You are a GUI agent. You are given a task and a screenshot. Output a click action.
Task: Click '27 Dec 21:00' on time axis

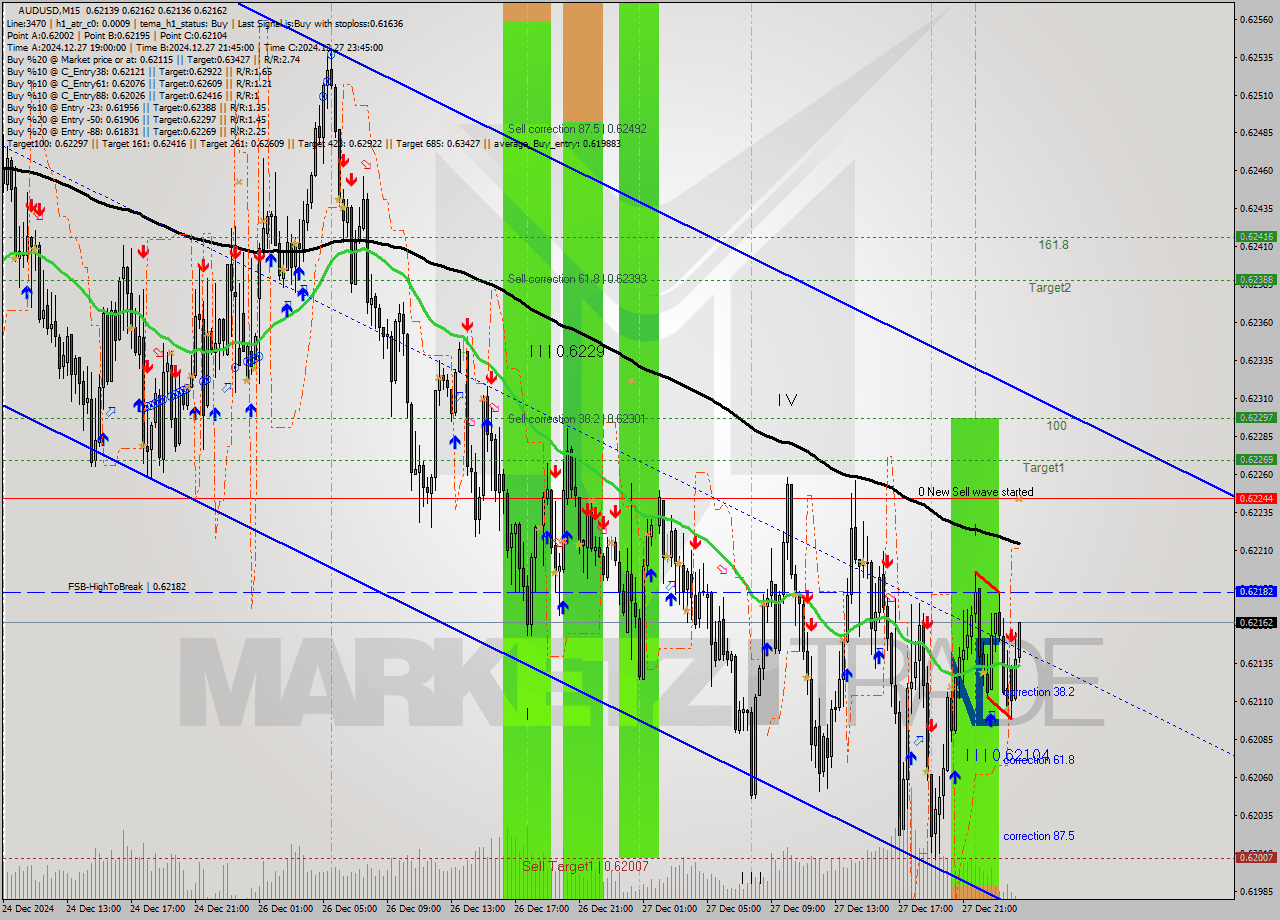click(x=989, y=909)
